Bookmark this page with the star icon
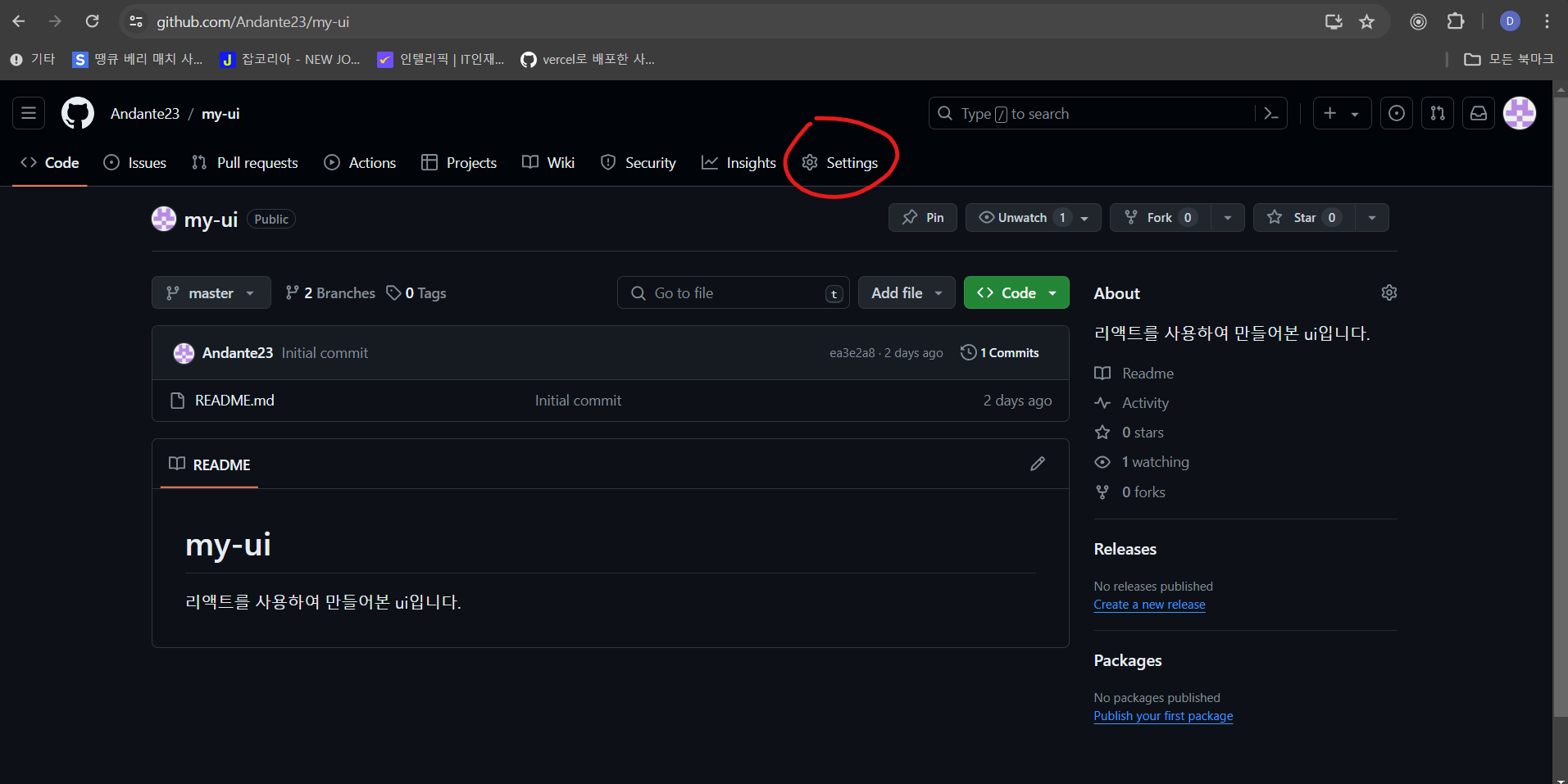The width and height of the screenshot is (1568, 784). 1366,22
